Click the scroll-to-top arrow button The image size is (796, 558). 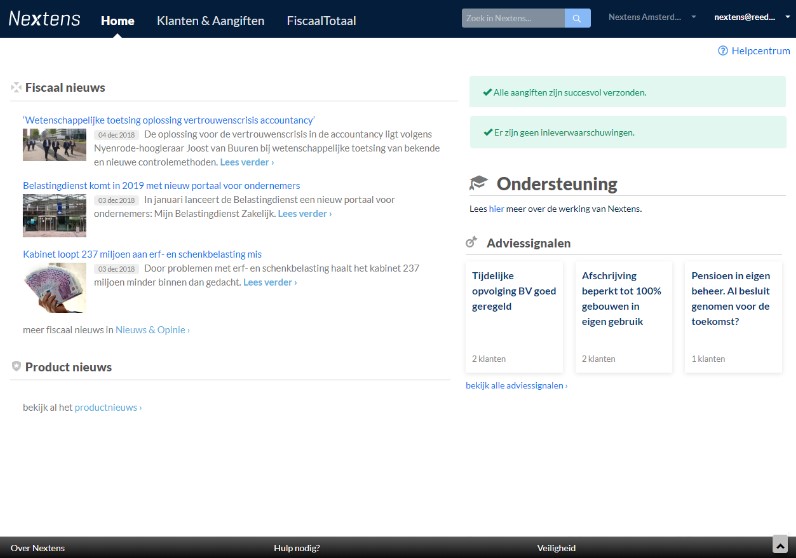[x=780, y=545]
